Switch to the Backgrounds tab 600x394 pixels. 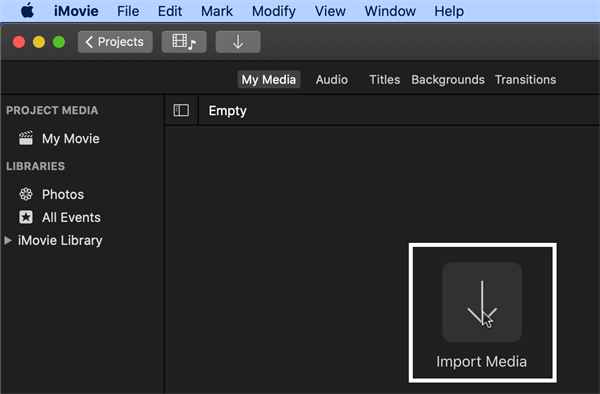click(x=448, y=80)
